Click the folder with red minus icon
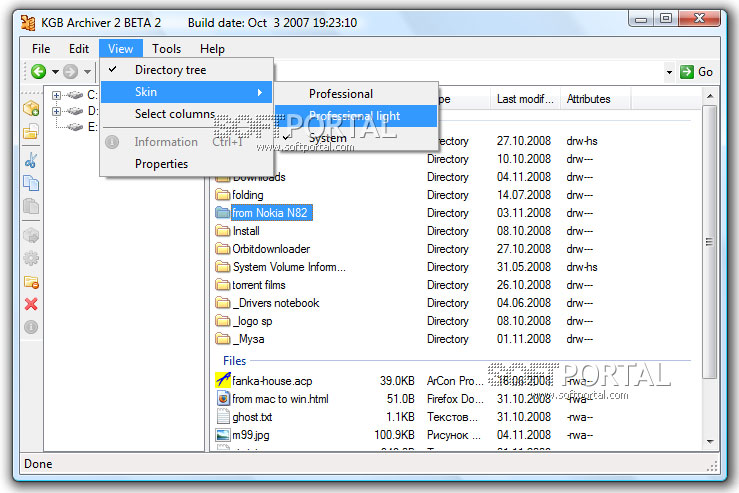Image resolution: width=739 pixels, height=493 pixels. (x=31, y=282)
